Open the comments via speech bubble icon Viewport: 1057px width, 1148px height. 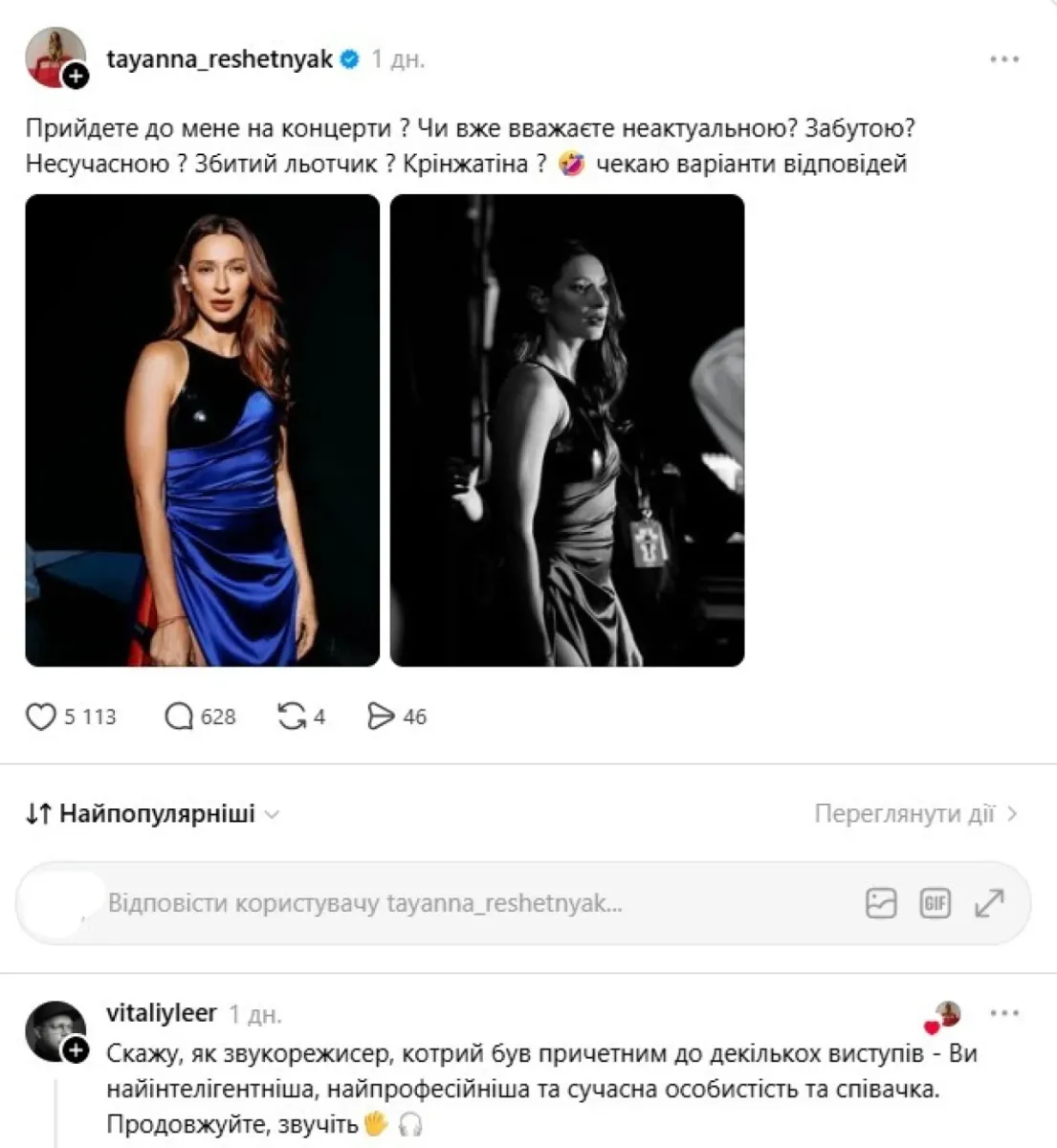[x=179, y=717]
